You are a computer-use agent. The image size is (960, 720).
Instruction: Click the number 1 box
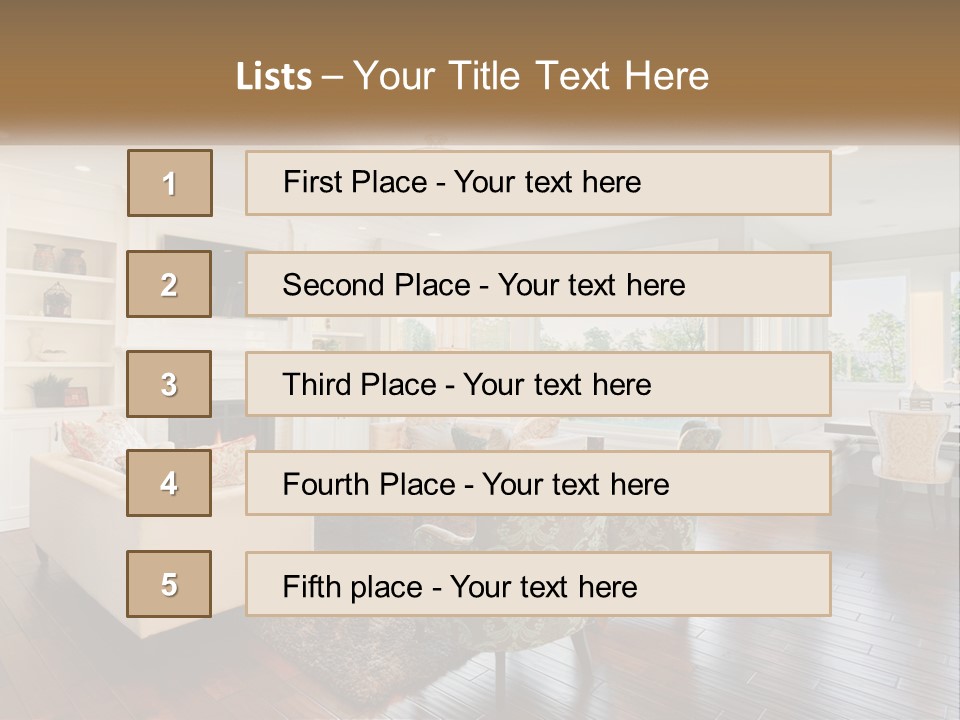170,183
